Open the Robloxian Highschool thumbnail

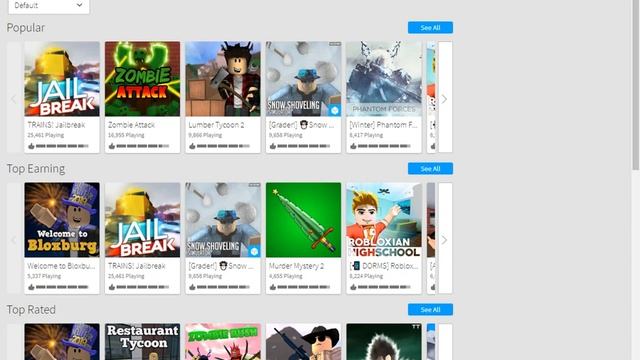click(384, 220)
